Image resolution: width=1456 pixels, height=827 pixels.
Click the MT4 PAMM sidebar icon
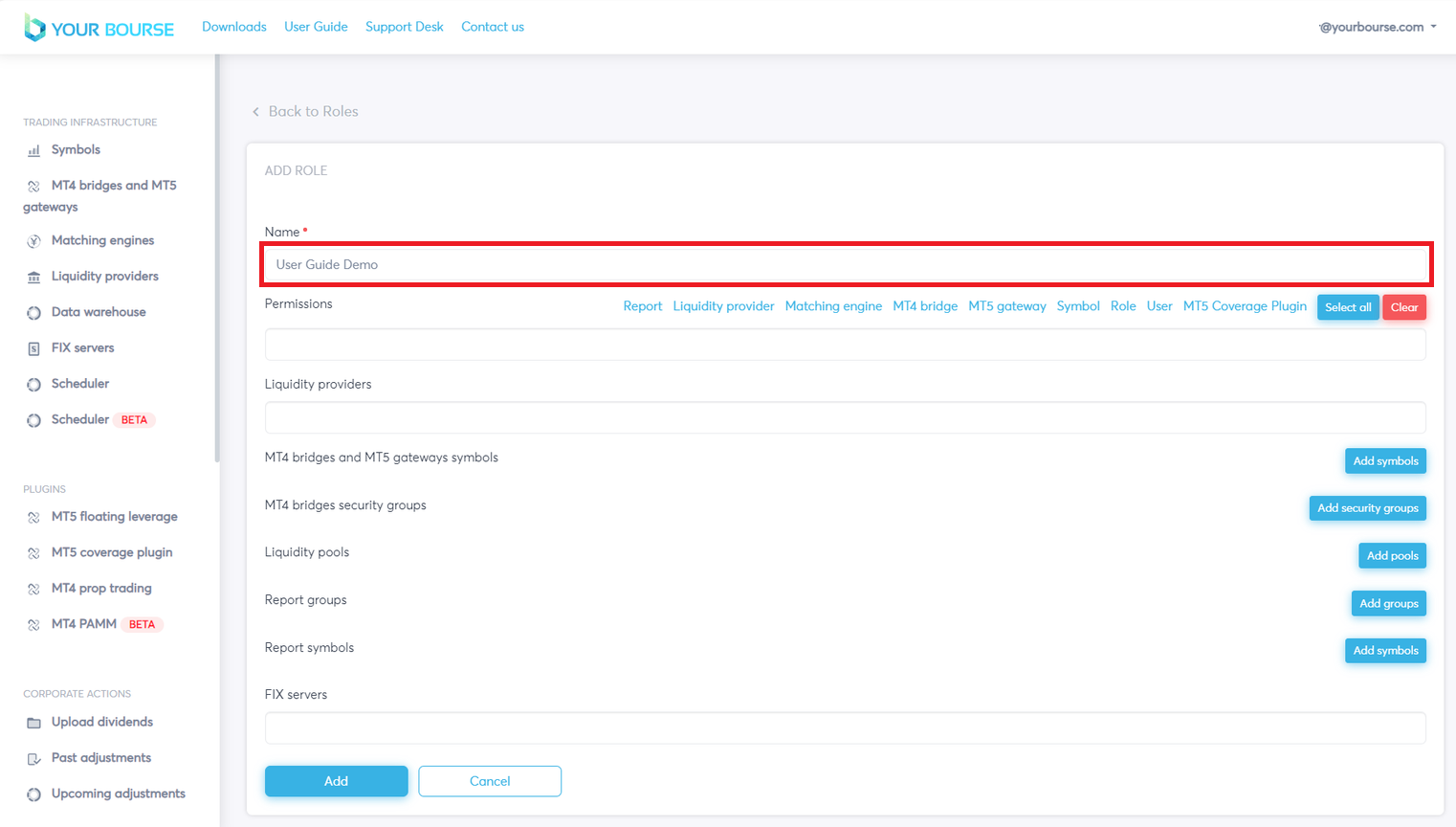pos(33,625)
